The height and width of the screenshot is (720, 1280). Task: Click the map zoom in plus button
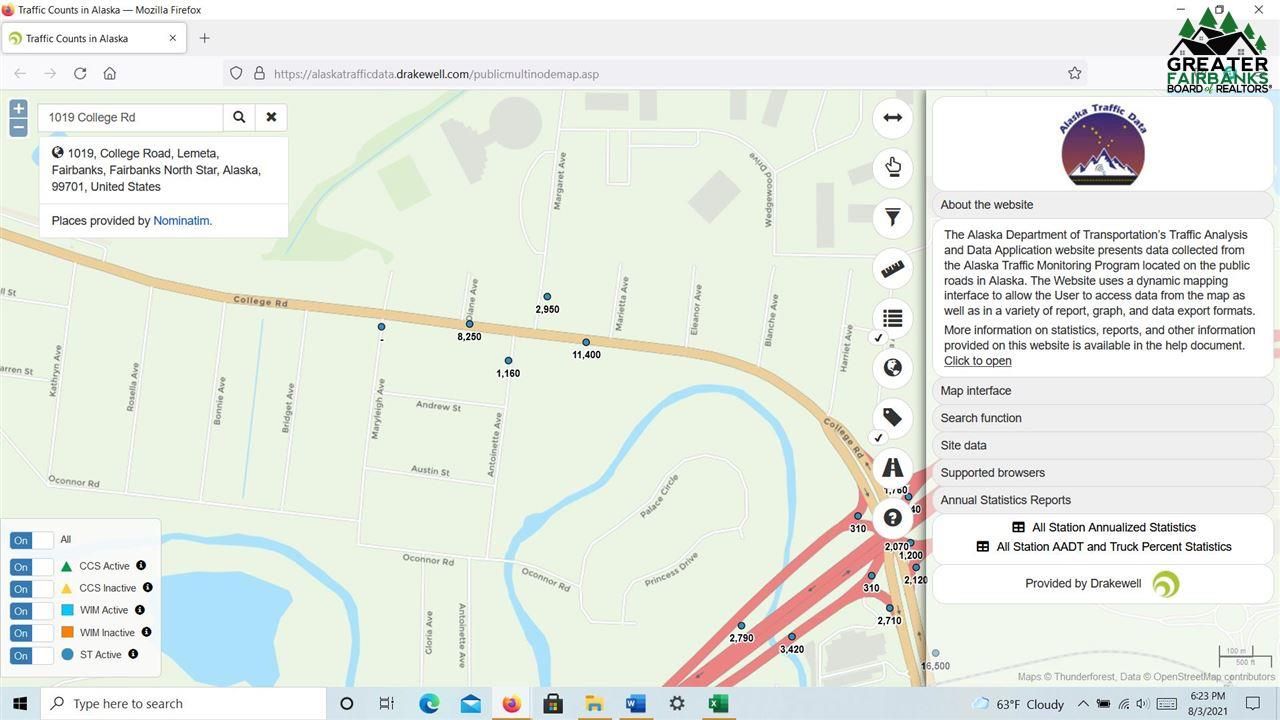18,109
